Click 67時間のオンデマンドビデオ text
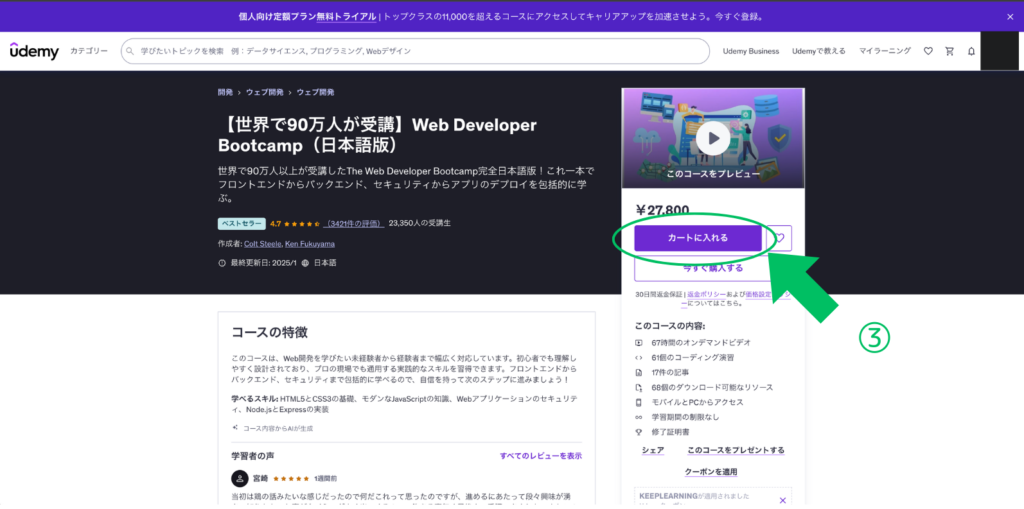The height and width of the screenshot is (509, 1024). [701, 342]
